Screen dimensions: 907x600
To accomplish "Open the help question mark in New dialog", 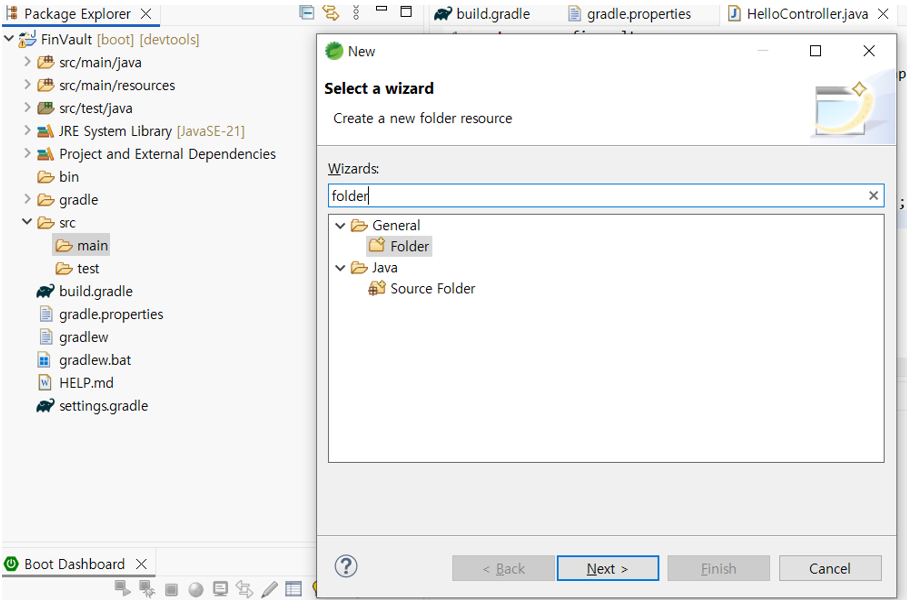I will 346,566.
